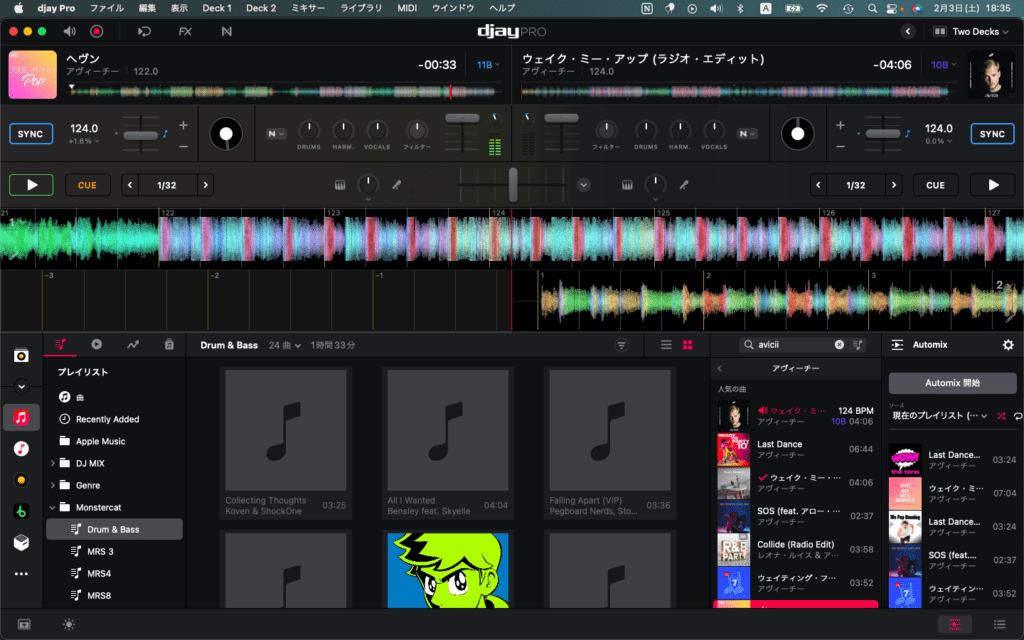This screenshot has width=1024, height=640.
Task: Toggle the loop icon in the top toolbar
Action: [144, 31]
